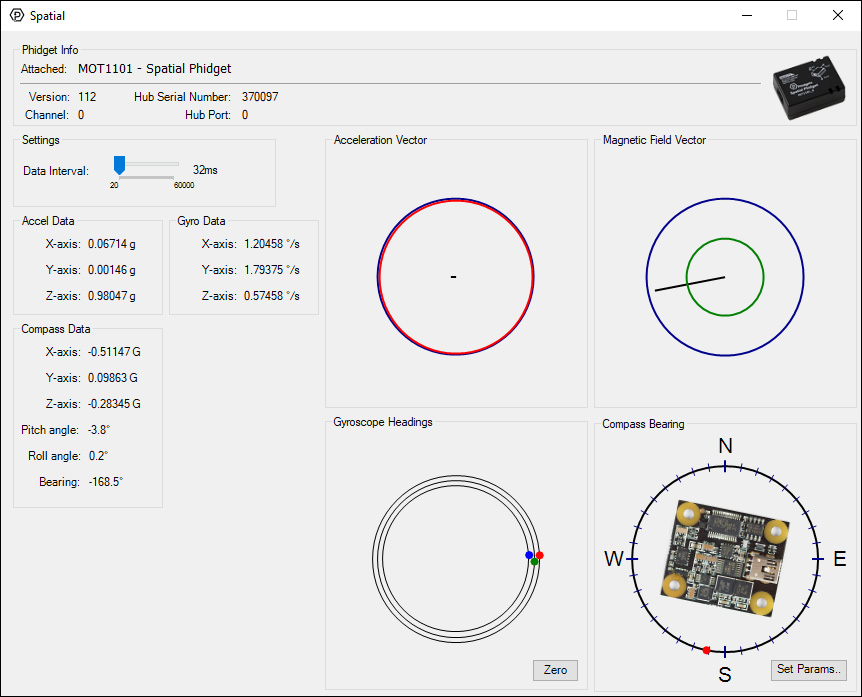Click the Zero button under Gyroscope Headings

(555, 670)
